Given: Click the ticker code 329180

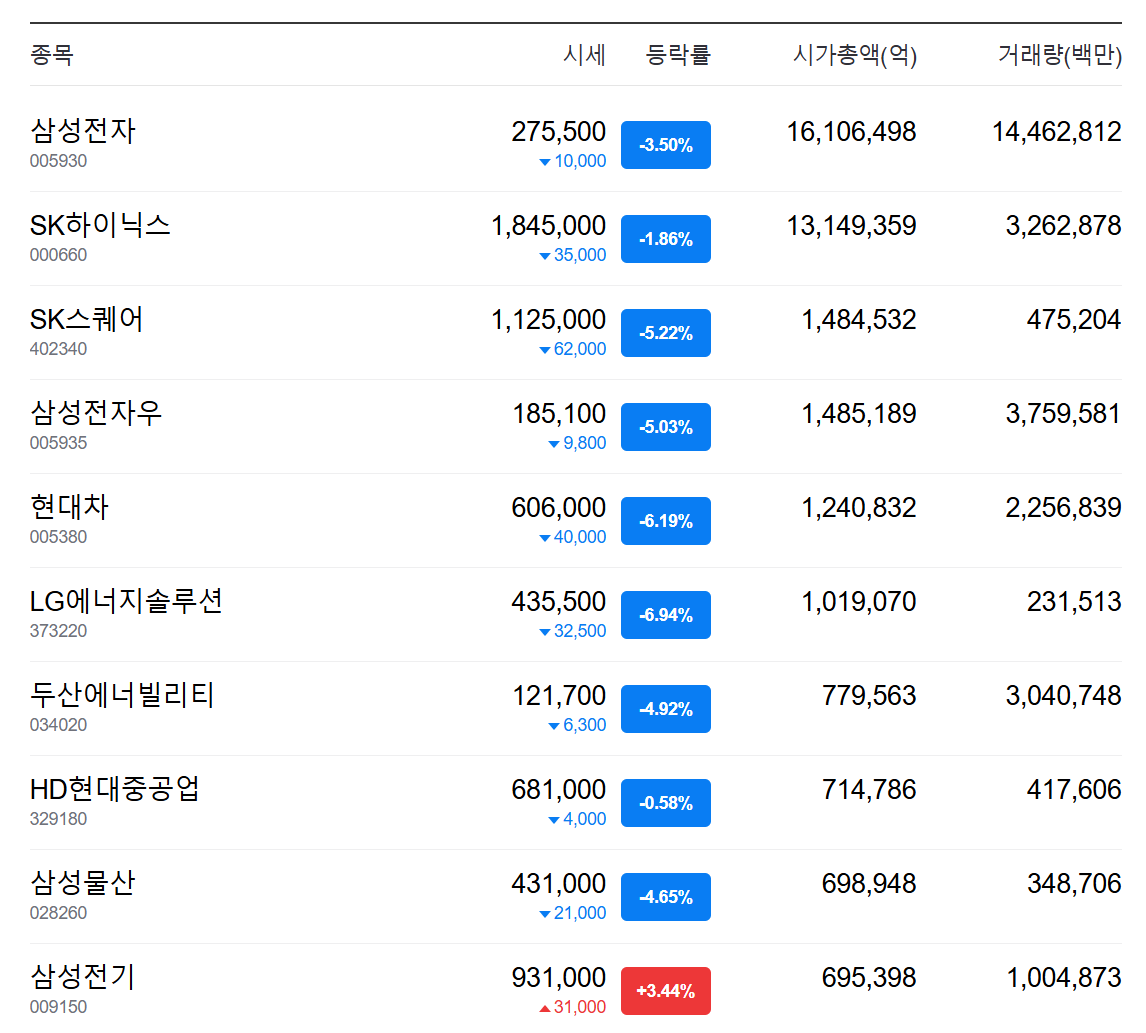Looking at the screenshot, I should pyautogui.click(x=58, y=819).
